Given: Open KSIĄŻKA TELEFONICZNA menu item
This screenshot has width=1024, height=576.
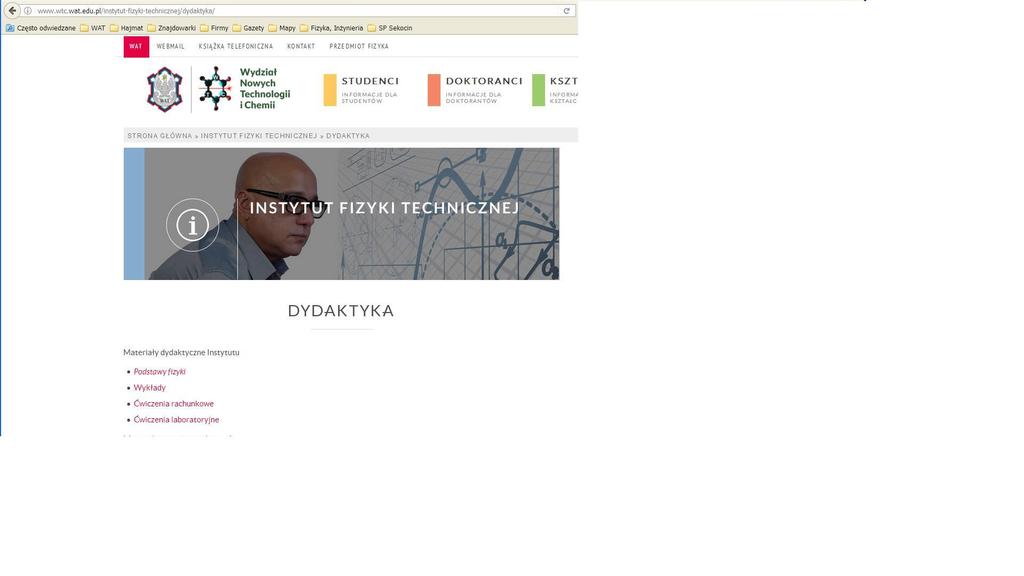Looking at the screenshot, I should 236,46.
